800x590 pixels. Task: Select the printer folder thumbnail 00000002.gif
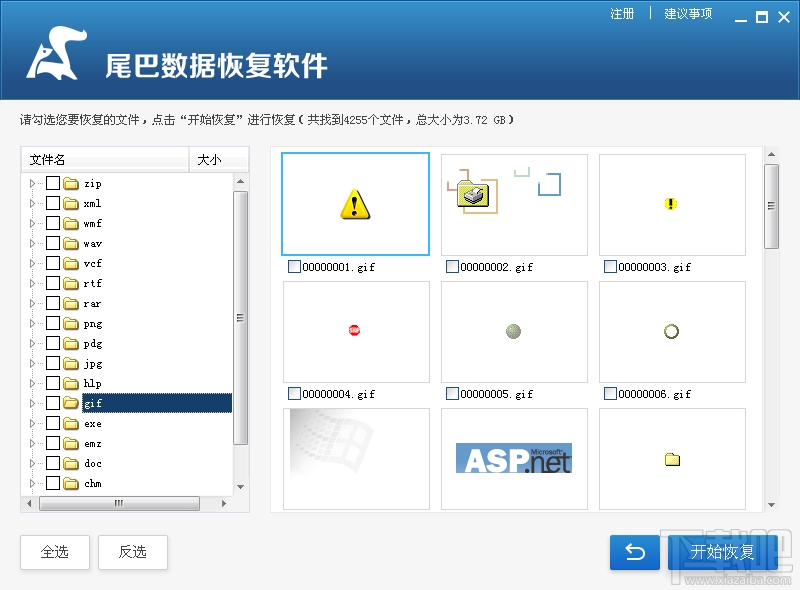click(514, 205)
